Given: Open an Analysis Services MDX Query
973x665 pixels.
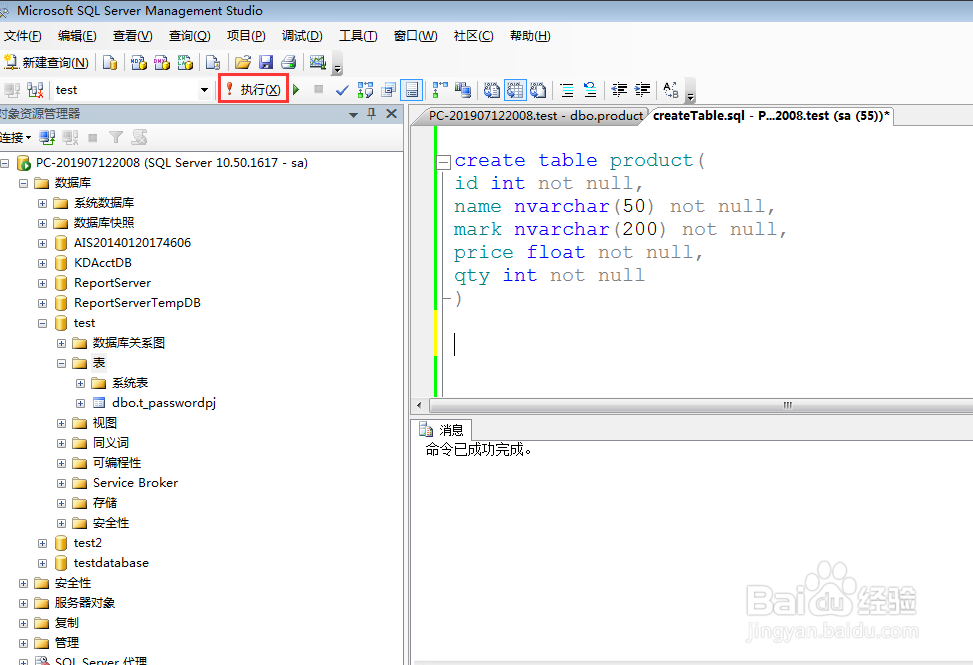Looking at the screenshot, I should pos(139,62).
